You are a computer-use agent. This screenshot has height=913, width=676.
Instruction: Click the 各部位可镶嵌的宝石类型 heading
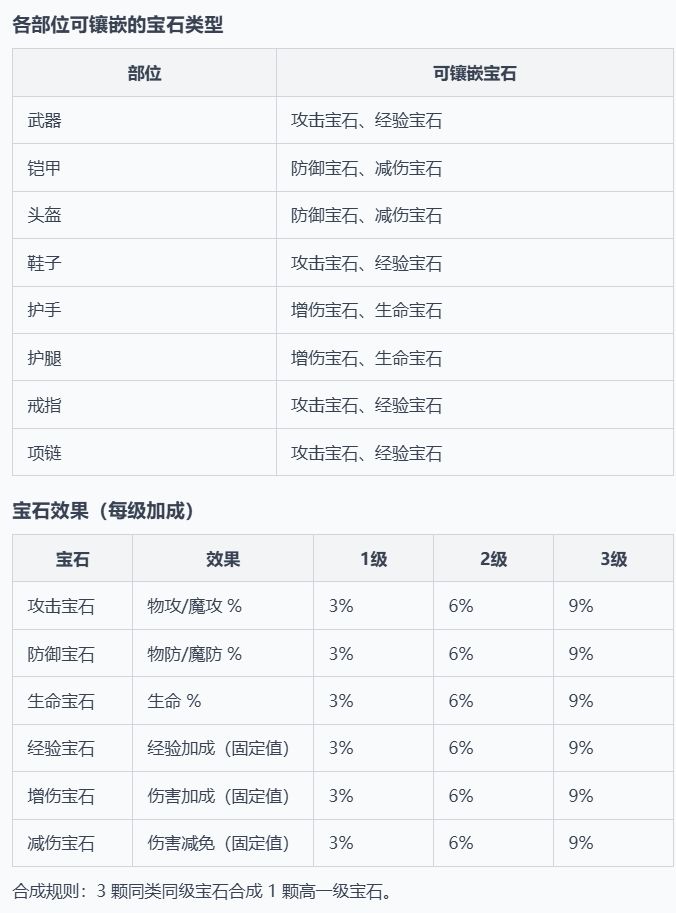pyautogui.click(x=118, y=26)
